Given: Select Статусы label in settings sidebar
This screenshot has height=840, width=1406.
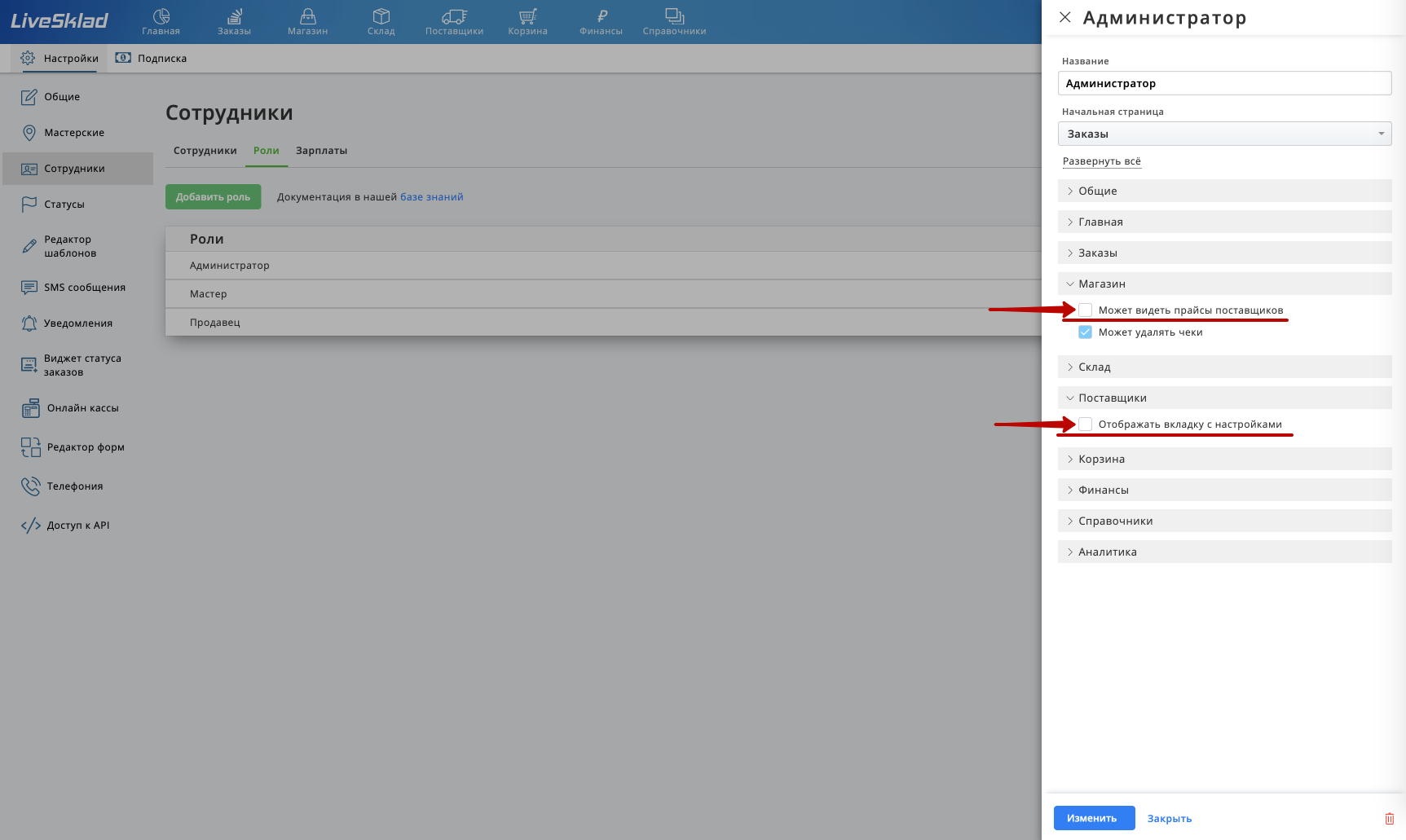Looking at the screenshot, I should (x=64, y=205).
